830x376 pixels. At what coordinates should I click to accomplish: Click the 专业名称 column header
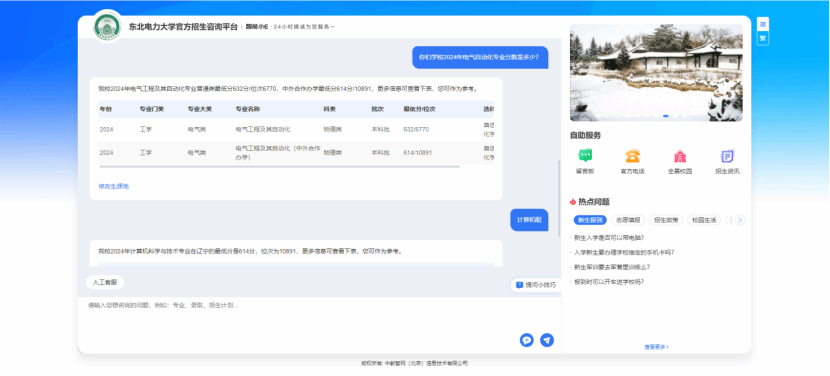(x=248, y=109)
